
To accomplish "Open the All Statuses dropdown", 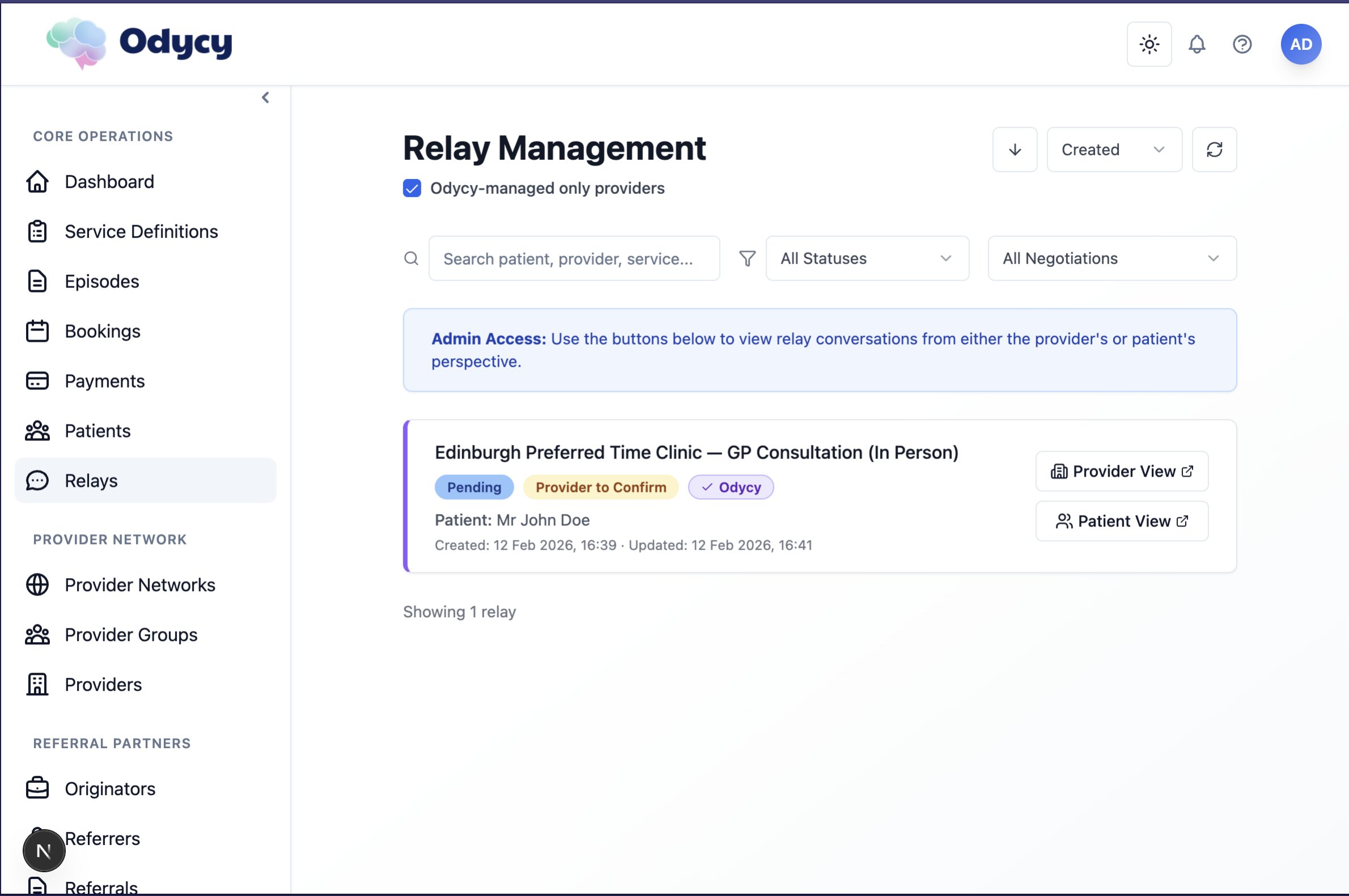I will point(866,258).
